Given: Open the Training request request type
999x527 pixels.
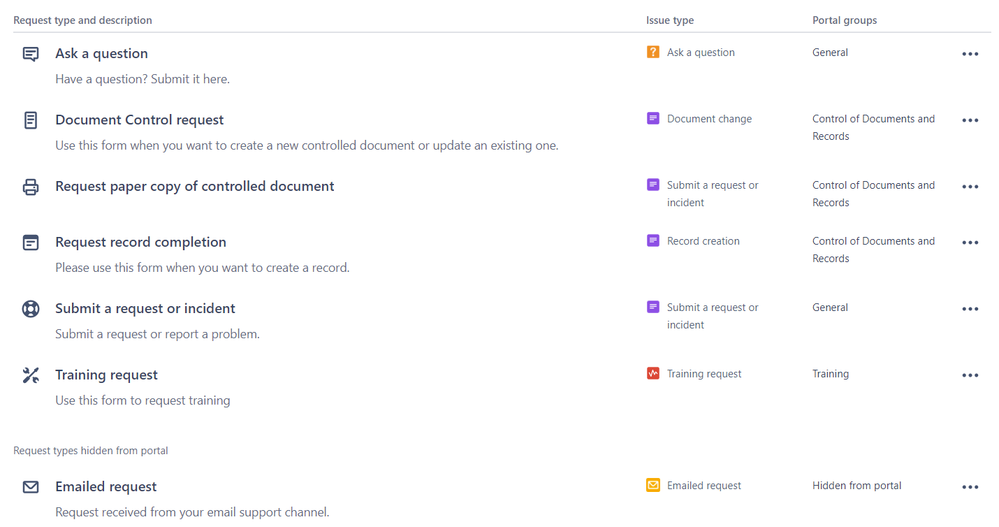Looking at the screenshot, I should 106,375.
